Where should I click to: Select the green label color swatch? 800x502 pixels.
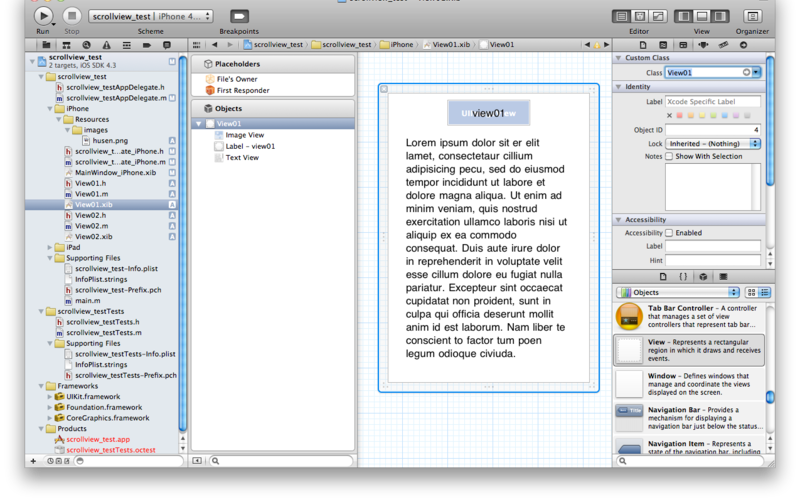pos(713,116)
